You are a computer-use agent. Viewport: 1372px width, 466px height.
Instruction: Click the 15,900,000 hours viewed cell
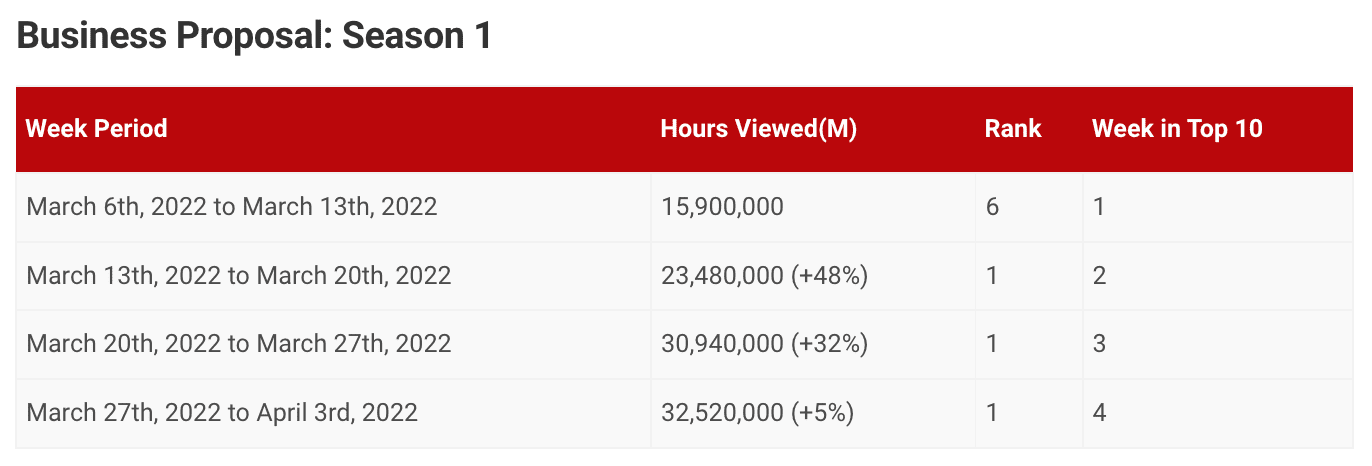[x=723, y=207]
